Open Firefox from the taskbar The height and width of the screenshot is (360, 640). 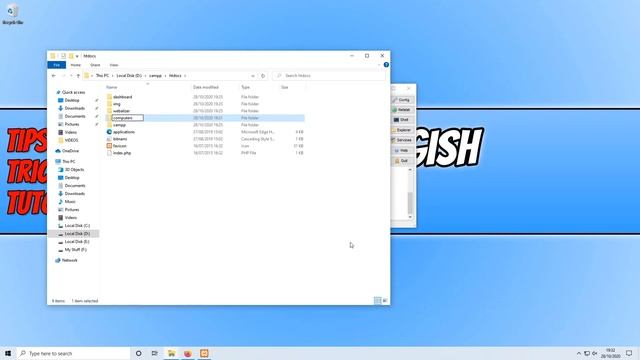(x=188, y=353)
